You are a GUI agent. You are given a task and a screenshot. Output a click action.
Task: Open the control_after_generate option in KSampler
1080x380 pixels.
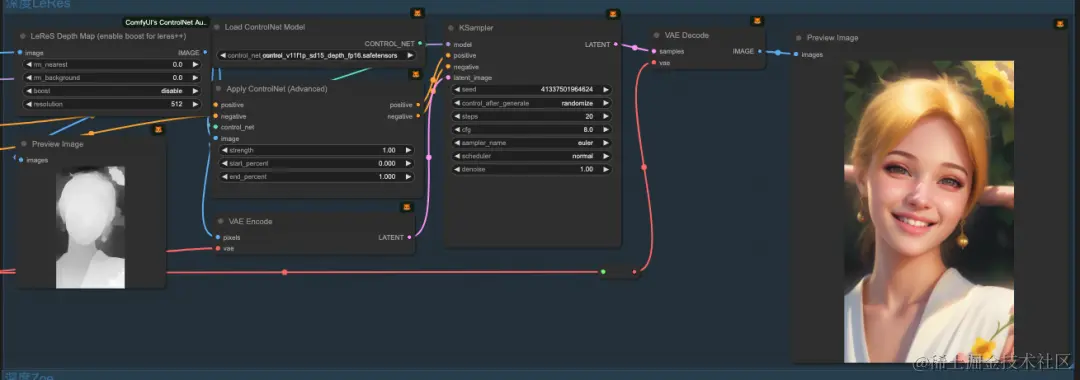(532, 103)
